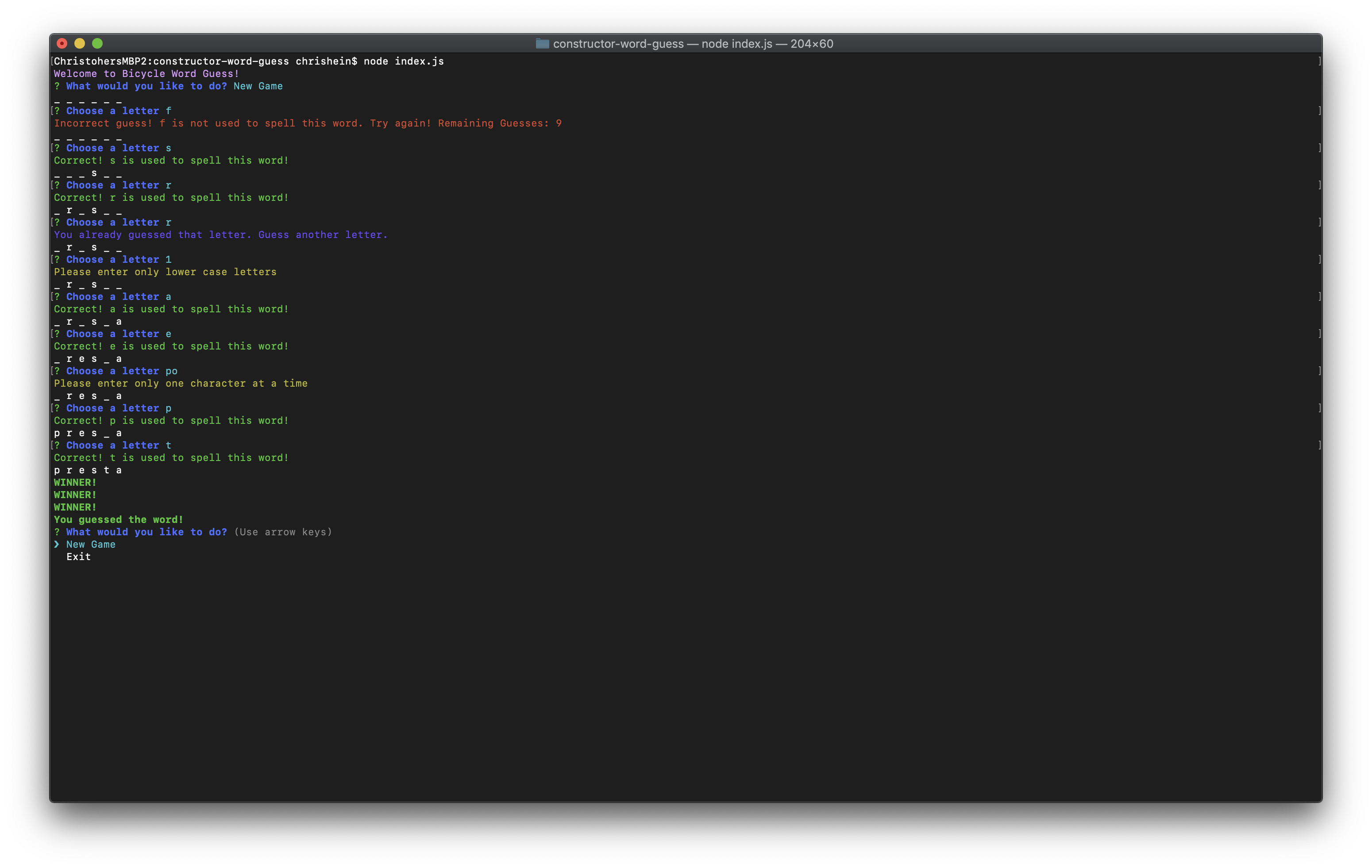Click the first WINNER! line
The height and width of the screenshot is (868, 1372).
click(x=75, y=483)
